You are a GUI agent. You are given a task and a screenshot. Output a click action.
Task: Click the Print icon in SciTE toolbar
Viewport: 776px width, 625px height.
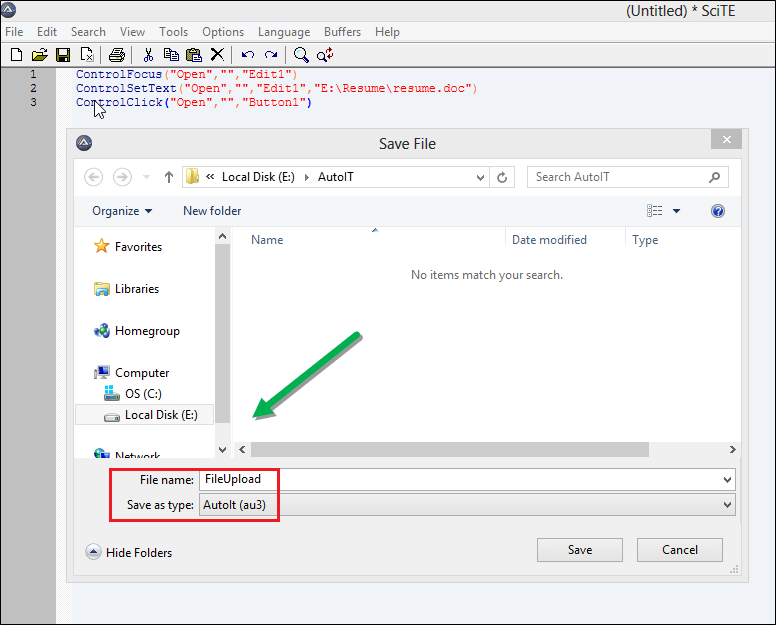116,54
